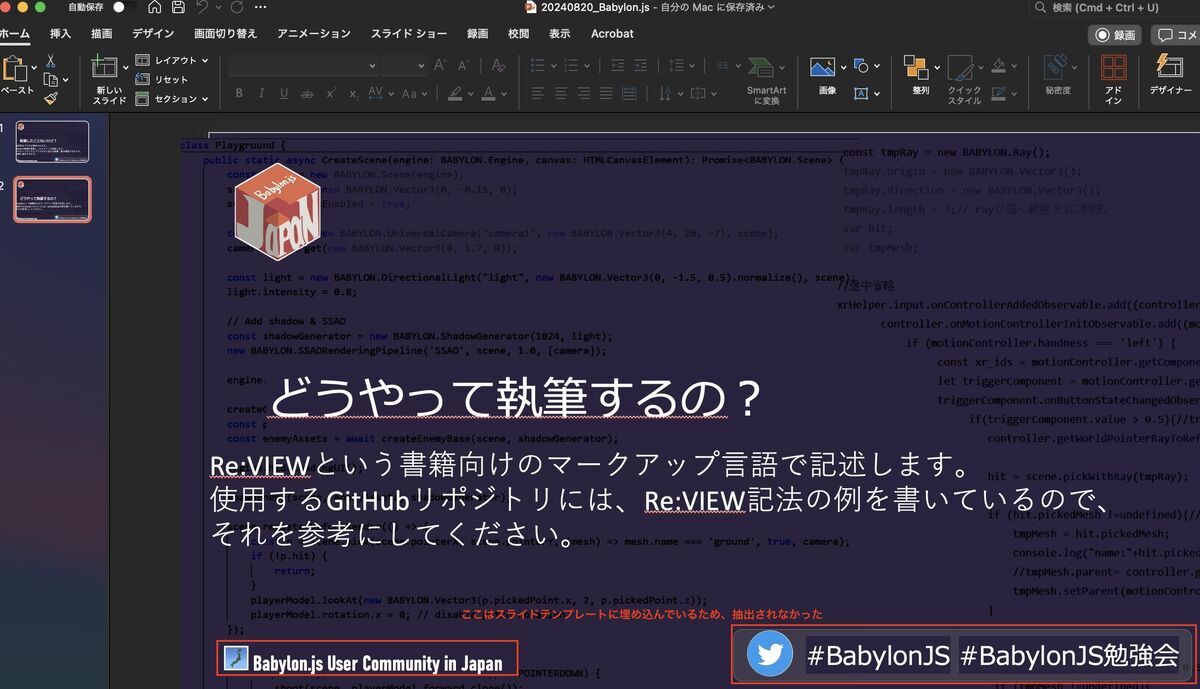
Task: Toggle italic formatting
Action: pyautogui.click(x=262, y=93)
